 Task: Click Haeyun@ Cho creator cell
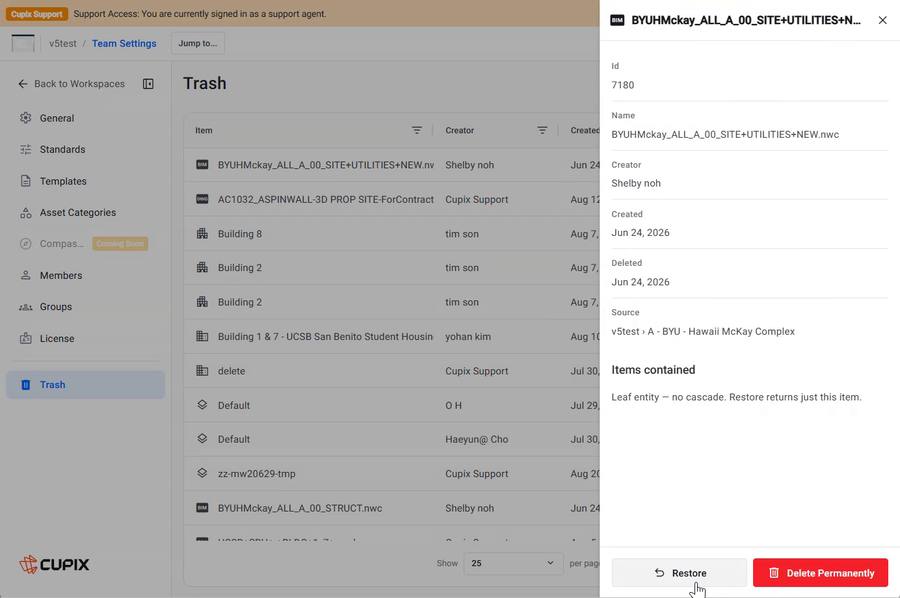[x=477, y=439]
